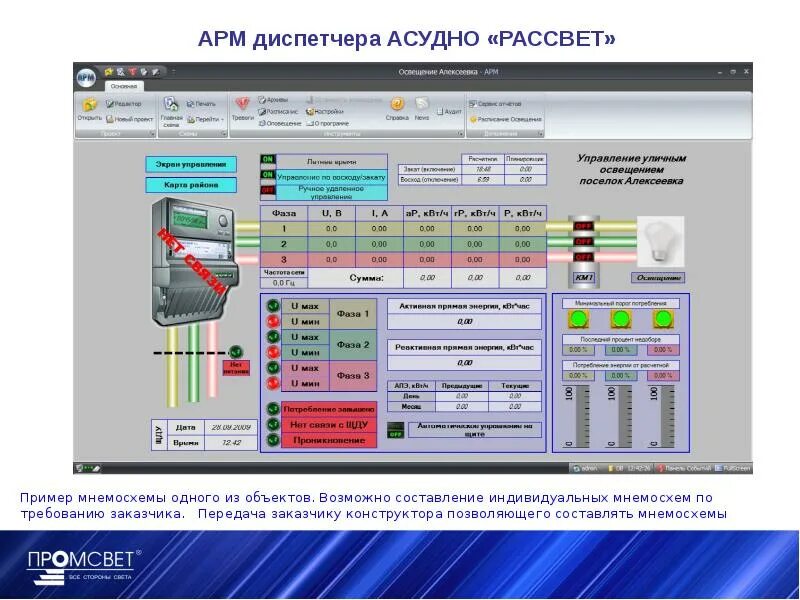Click the Нет связи с ЩДУ alarm bar

329,424
